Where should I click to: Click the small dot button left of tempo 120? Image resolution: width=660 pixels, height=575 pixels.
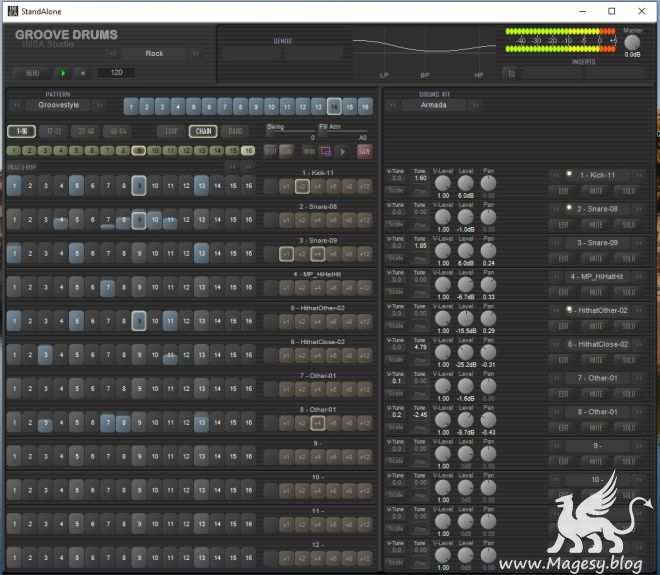[x=83, y=73]
